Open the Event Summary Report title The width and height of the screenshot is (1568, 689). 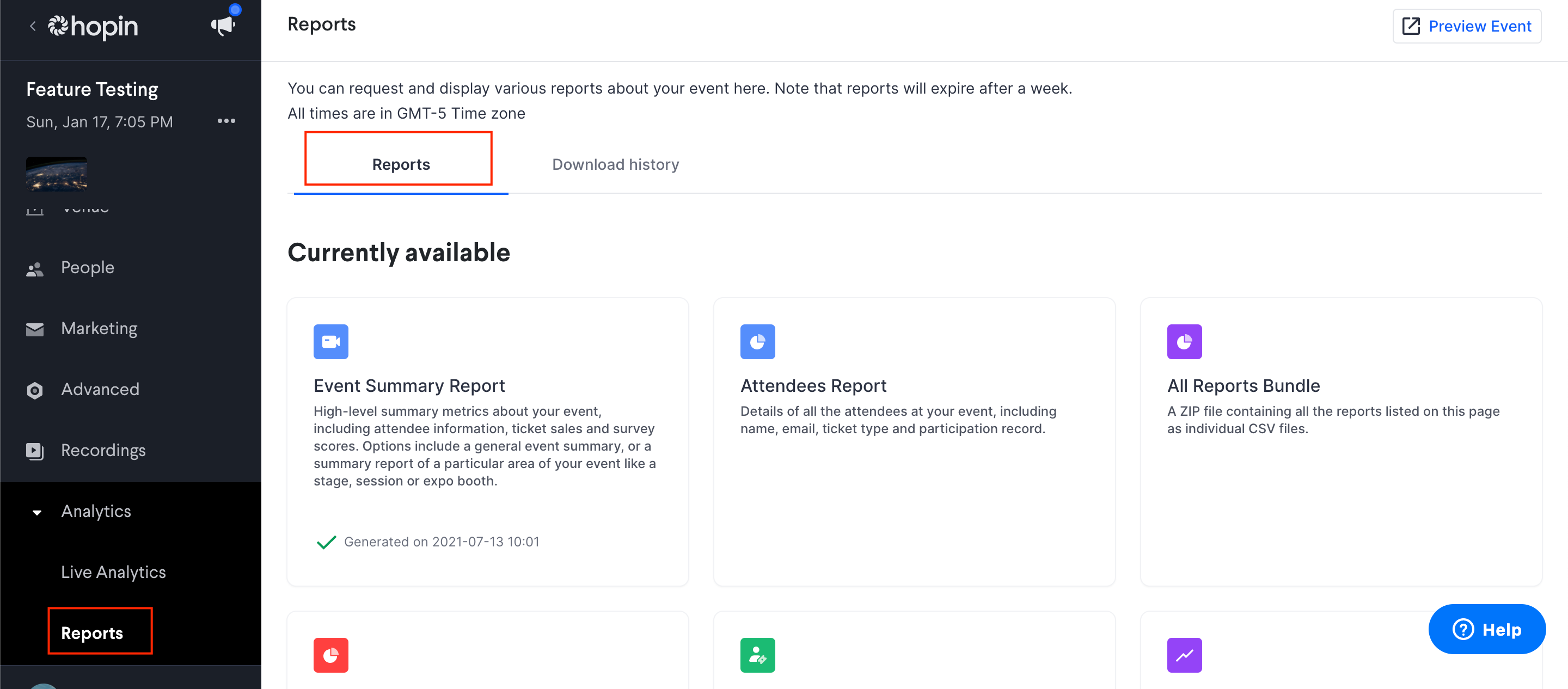pyautogui.click(x=409, y=386)
